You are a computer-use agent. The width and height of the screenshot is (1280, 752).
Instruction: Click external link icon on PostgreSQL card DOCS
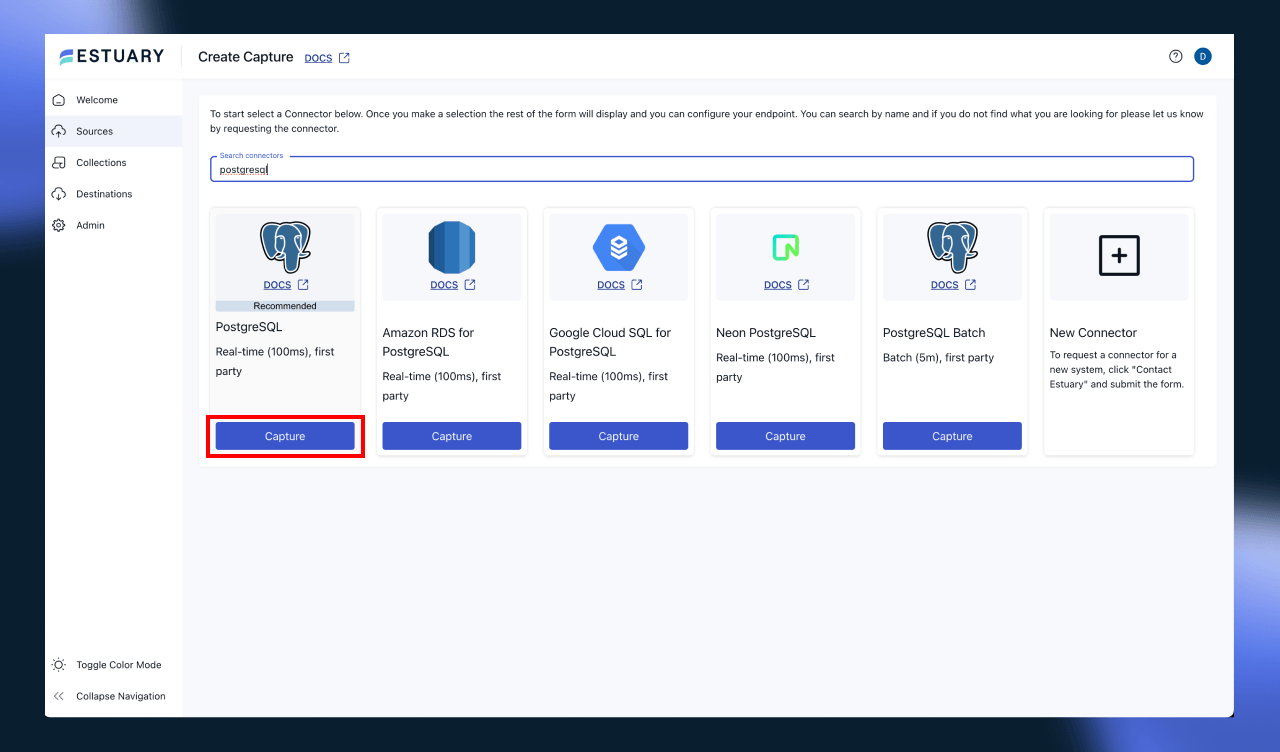pyautogui.click(x=303, y=285)
